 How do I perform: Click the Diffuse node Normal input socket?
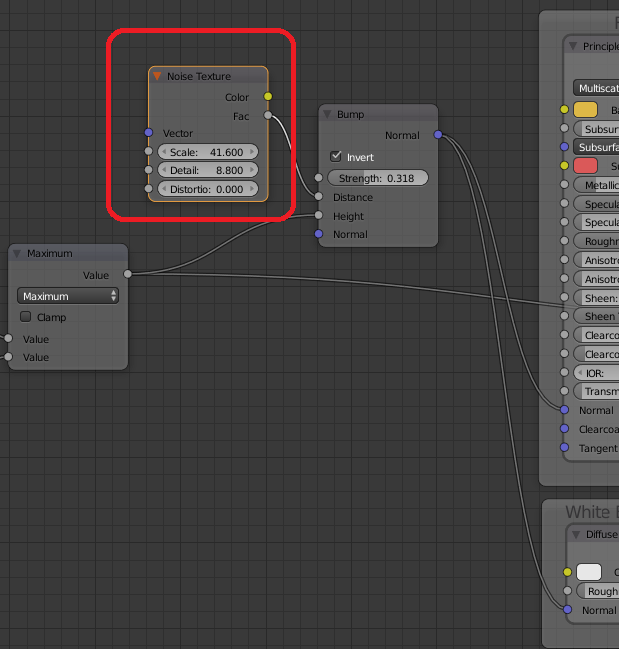[567, 609]
